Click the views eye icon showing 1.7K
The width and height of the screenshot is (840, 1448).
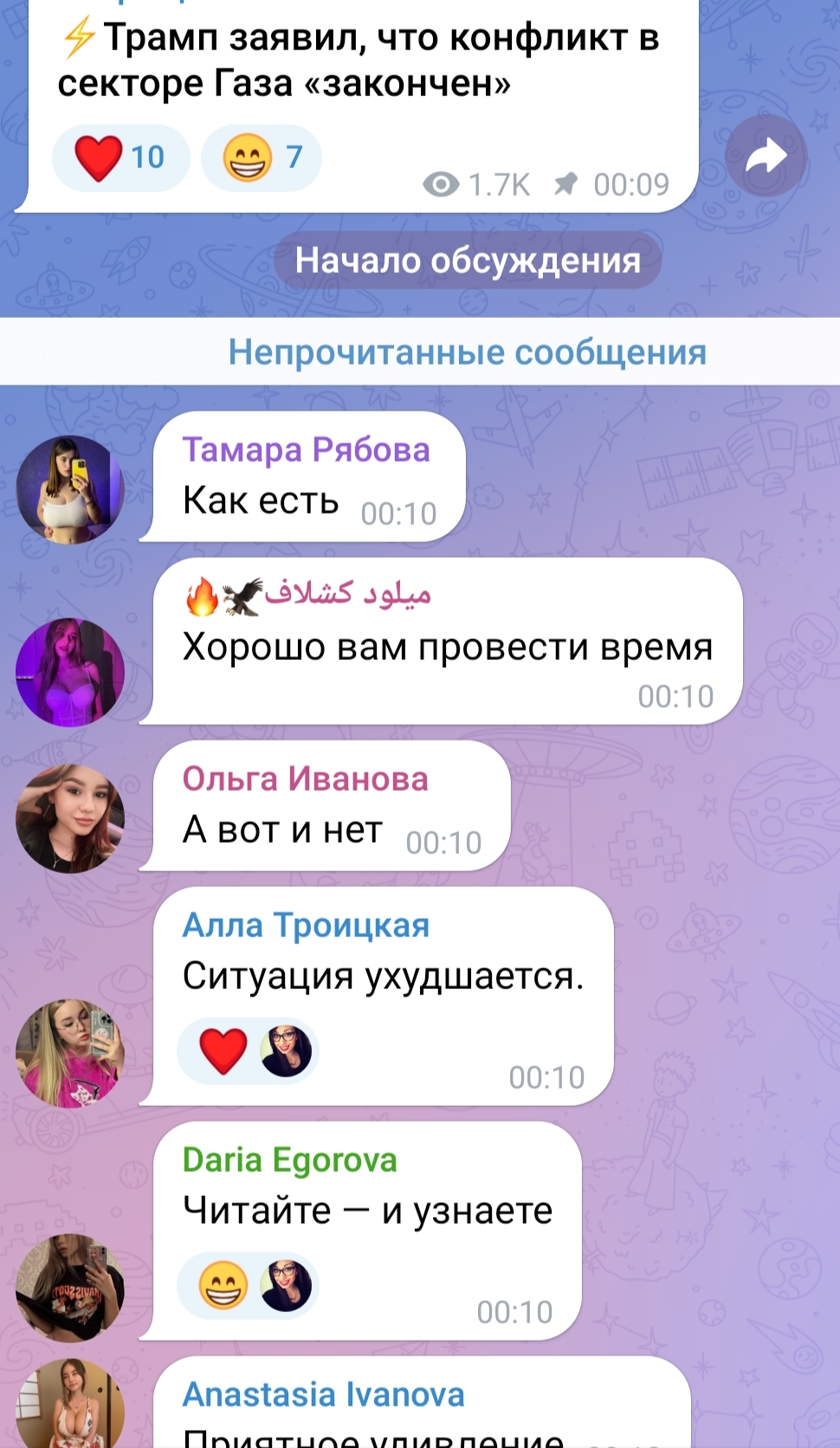(441, 184)
